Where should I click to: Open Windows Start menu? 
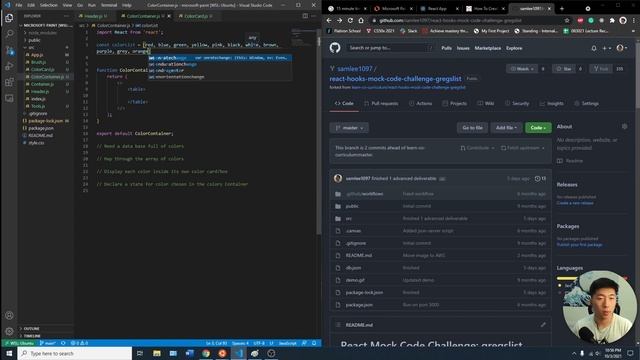[x=9, y=353]
